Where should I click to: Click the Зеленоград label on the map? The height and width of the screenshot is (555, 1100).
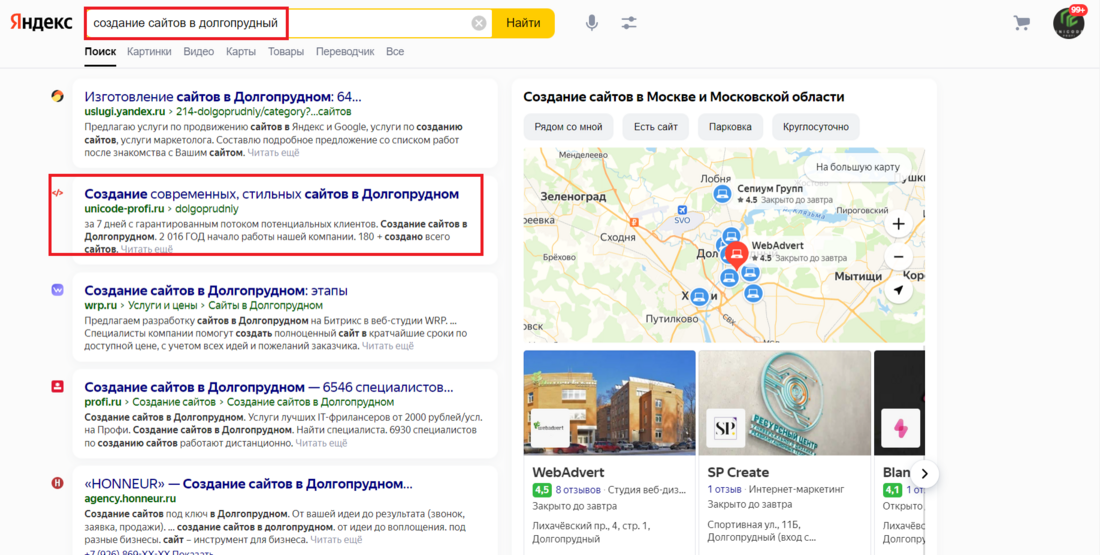point(572,197)
